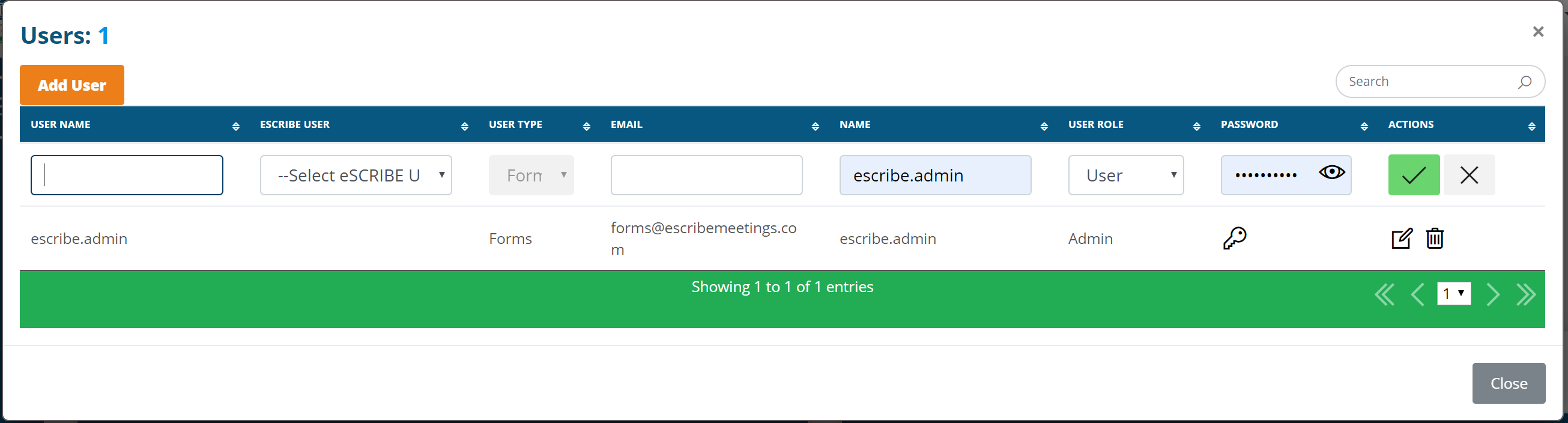This screenshot has width=1568, height=423.
Task: Click the key icon to reset password
Action: (1235, 238)
